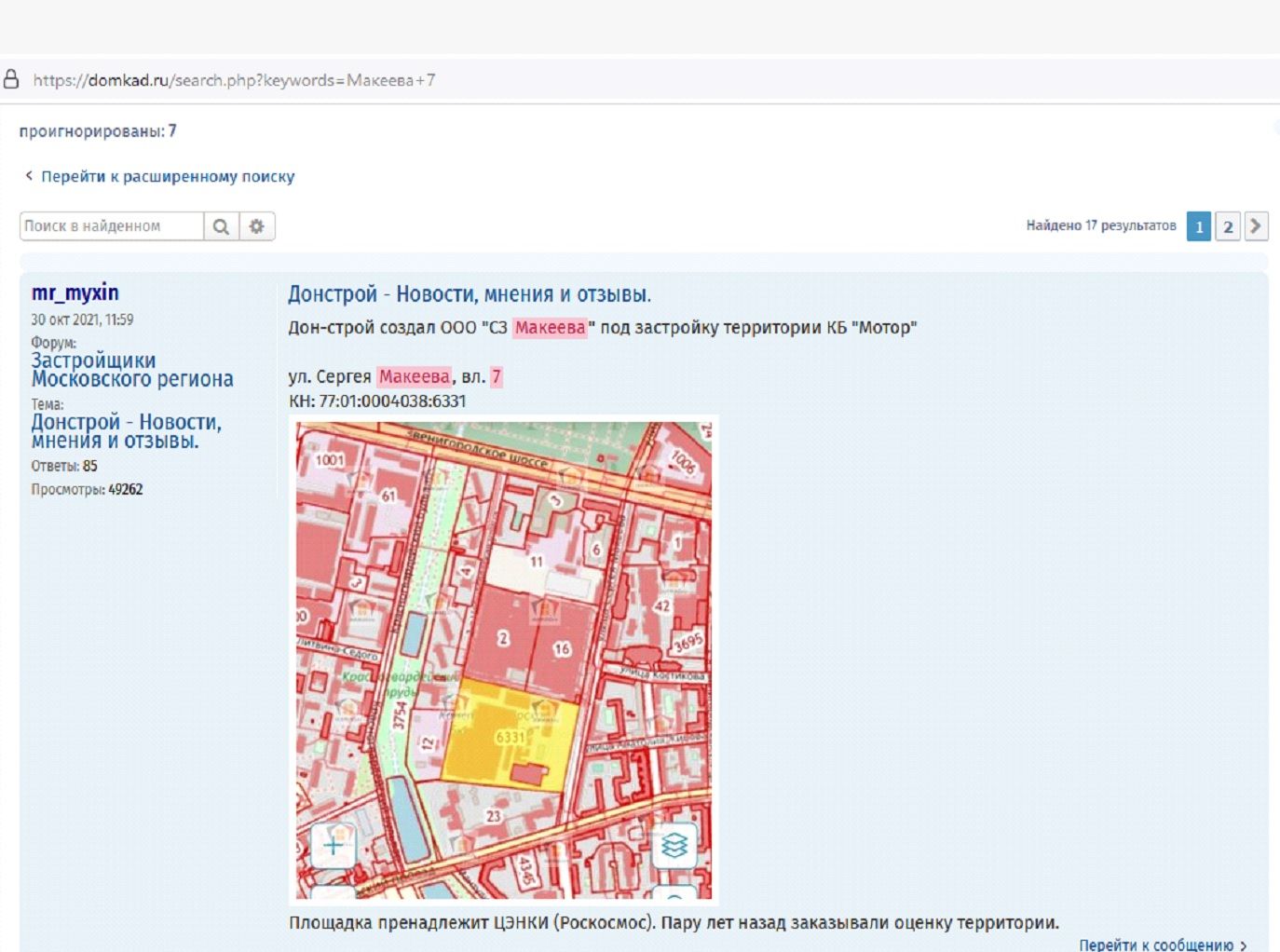
Task: Open the search settings gear icon
Action: (257, 225)
